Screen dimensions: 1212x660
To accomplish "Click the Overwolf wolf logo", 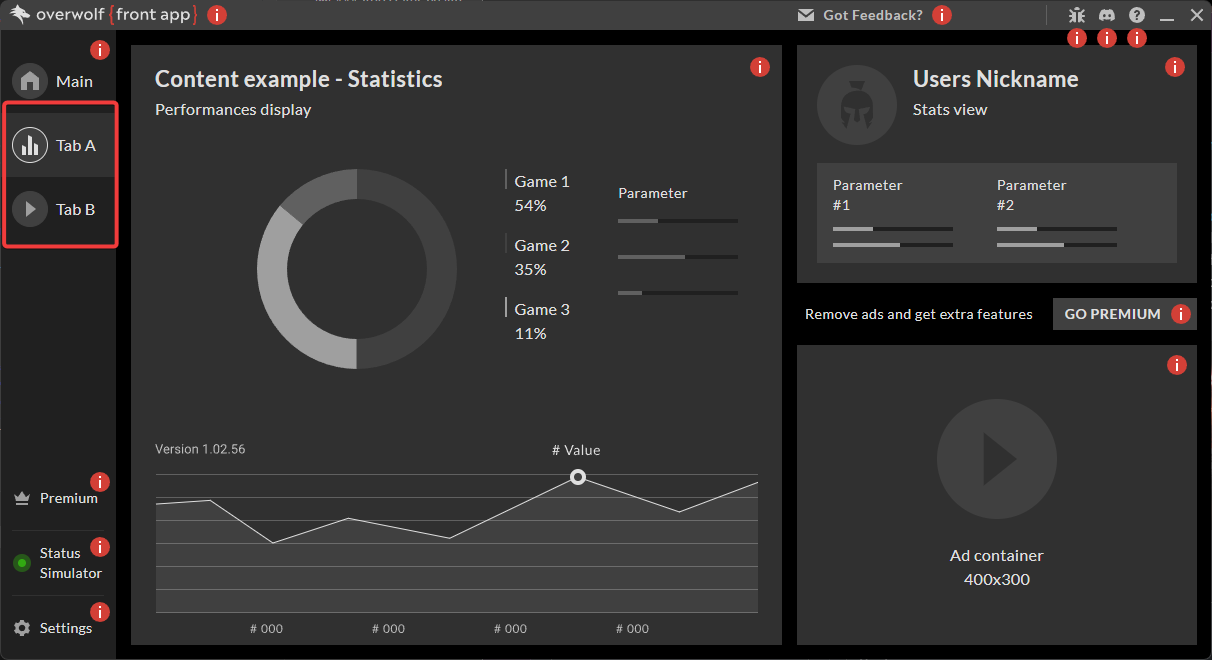I will (20, 15).
